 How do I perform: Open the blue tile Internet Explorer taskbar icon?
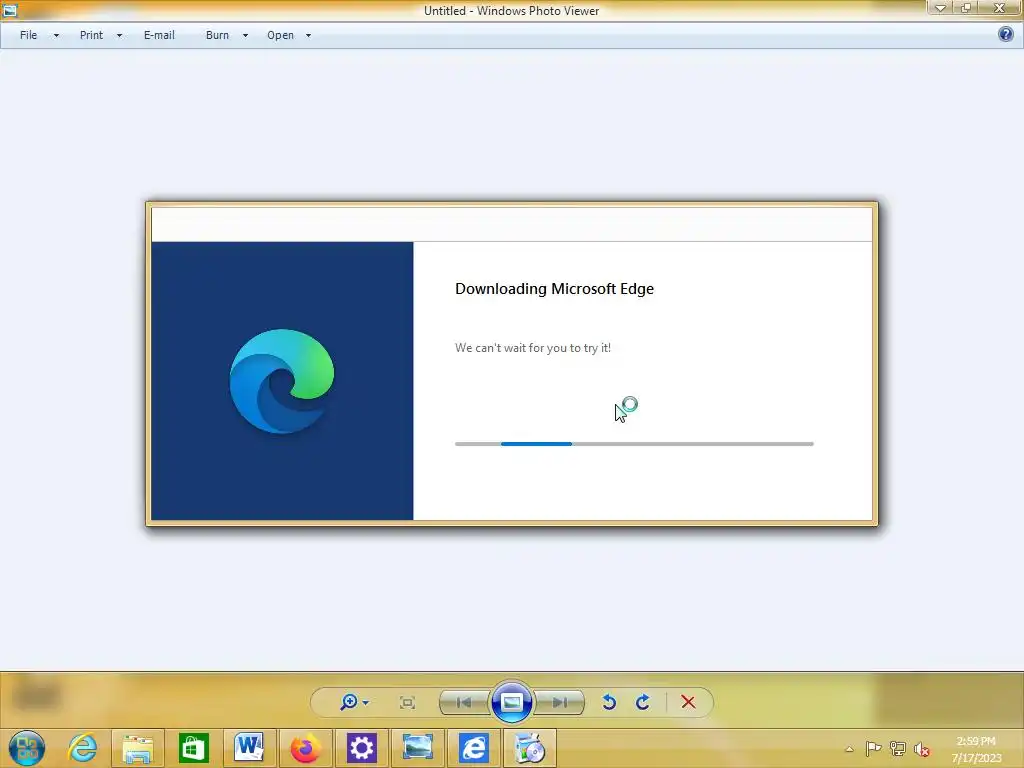(x=473, y=748)
